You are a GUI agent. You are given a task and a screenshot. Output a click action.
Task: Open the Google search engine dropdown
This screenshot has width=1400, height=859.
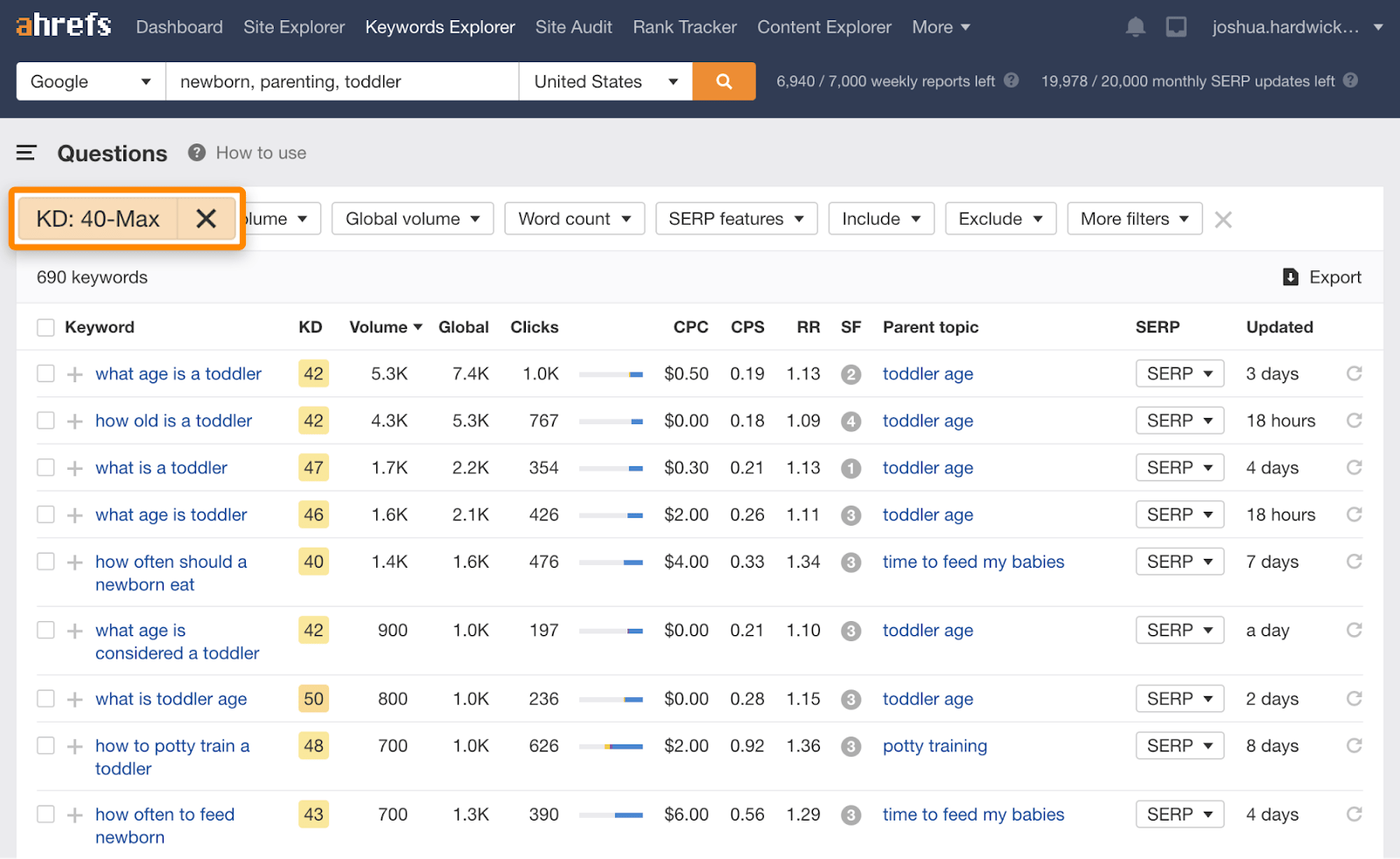[91, 81]
